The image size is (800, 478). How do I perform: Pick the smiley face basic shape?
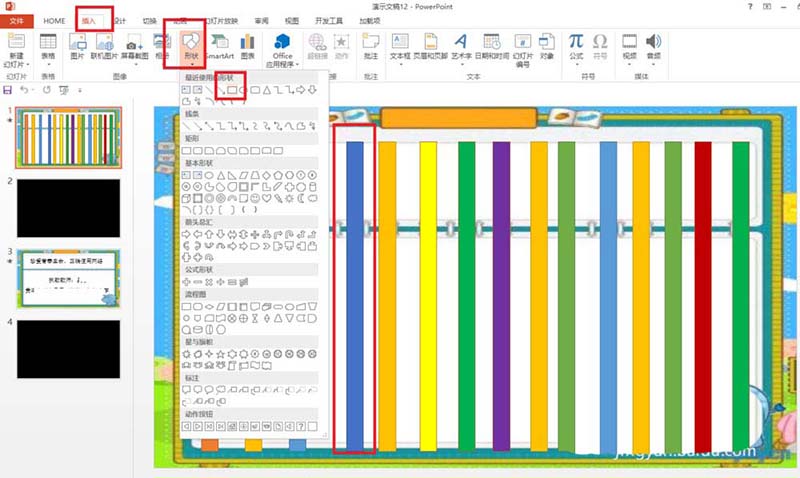pyautogui.click(x=255, y=198)
